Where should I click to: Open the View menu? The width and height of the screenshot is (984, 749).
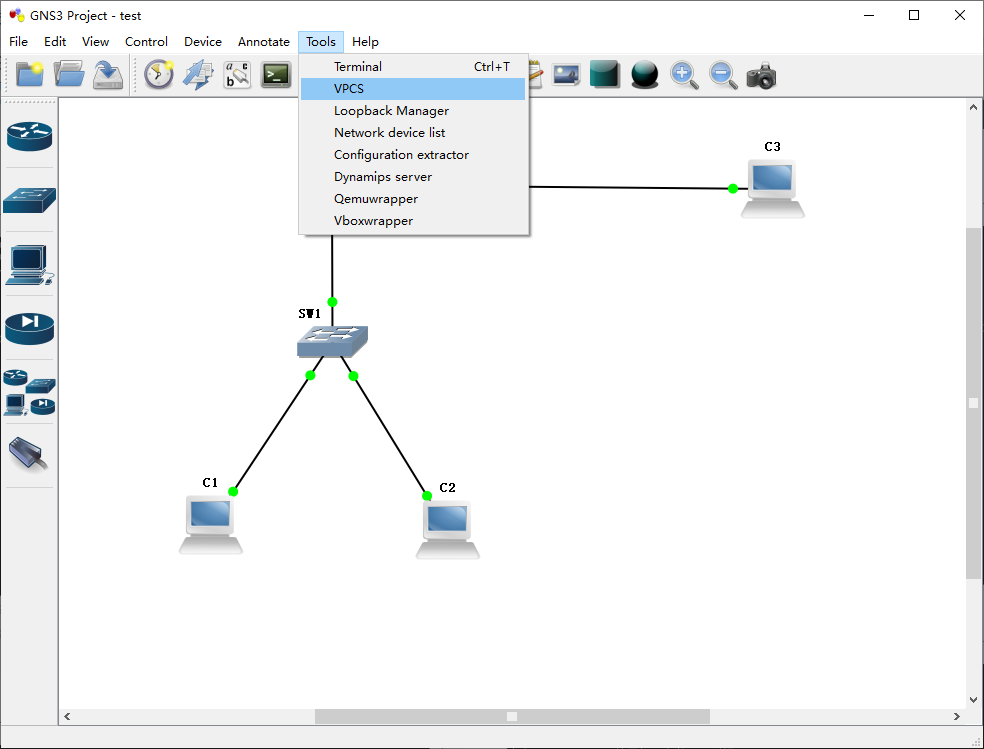coord(95,41)
